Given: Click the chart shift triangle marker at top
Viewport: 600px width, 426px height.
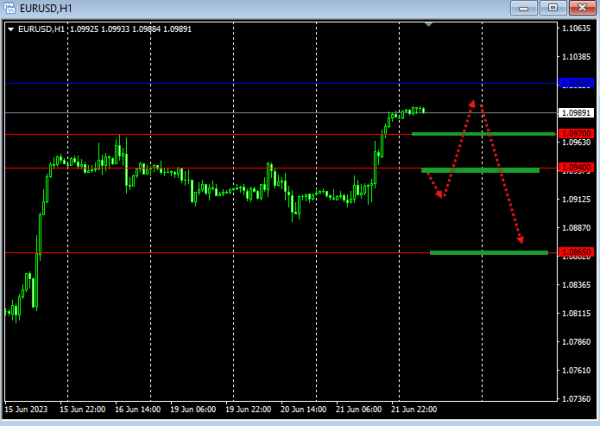Looking at the screenshot, I should click(x=429, y=24).
